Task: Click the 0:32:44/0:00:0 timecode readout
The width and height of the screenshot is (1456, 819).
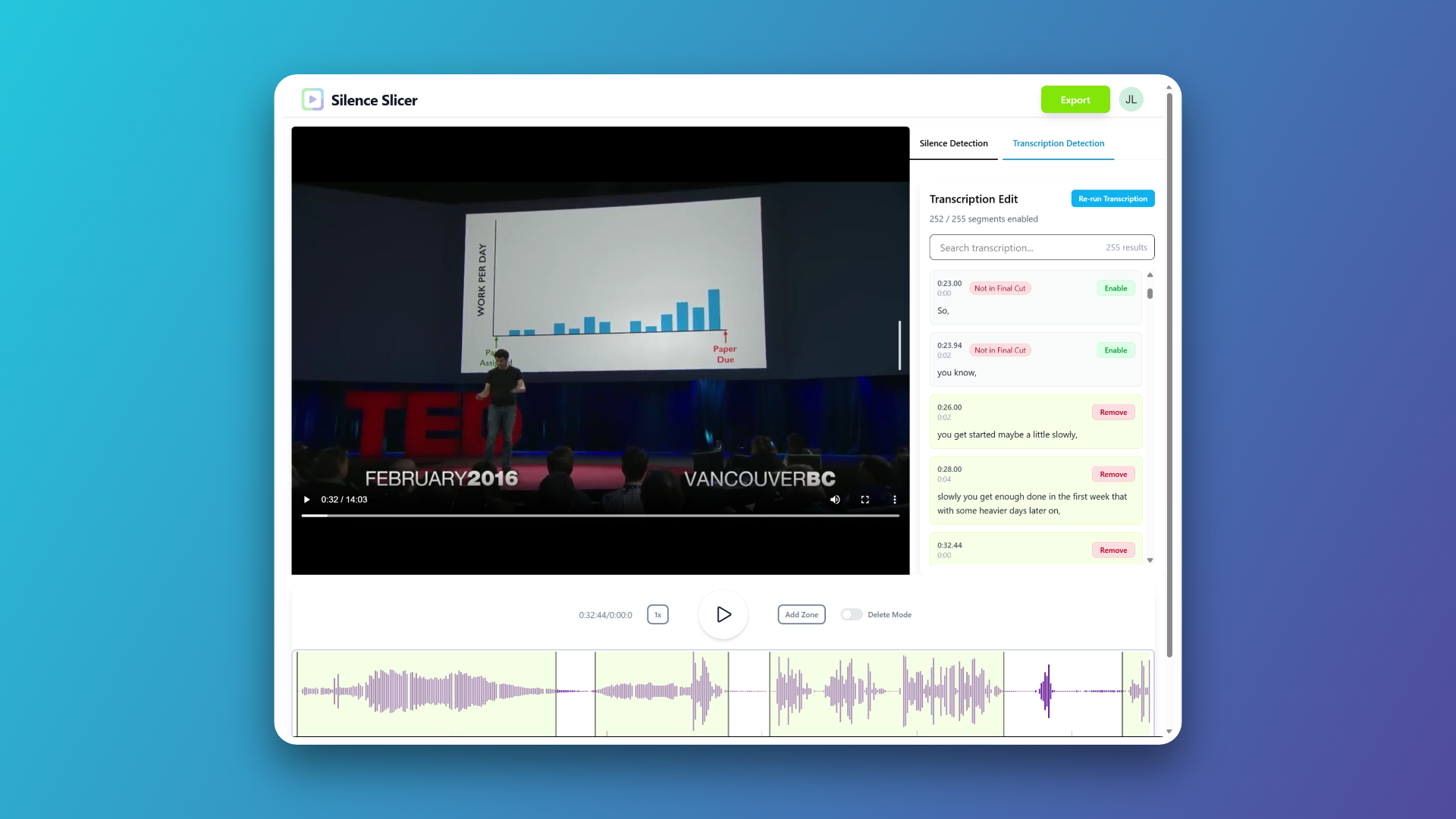Action: [x=605, y=615]
